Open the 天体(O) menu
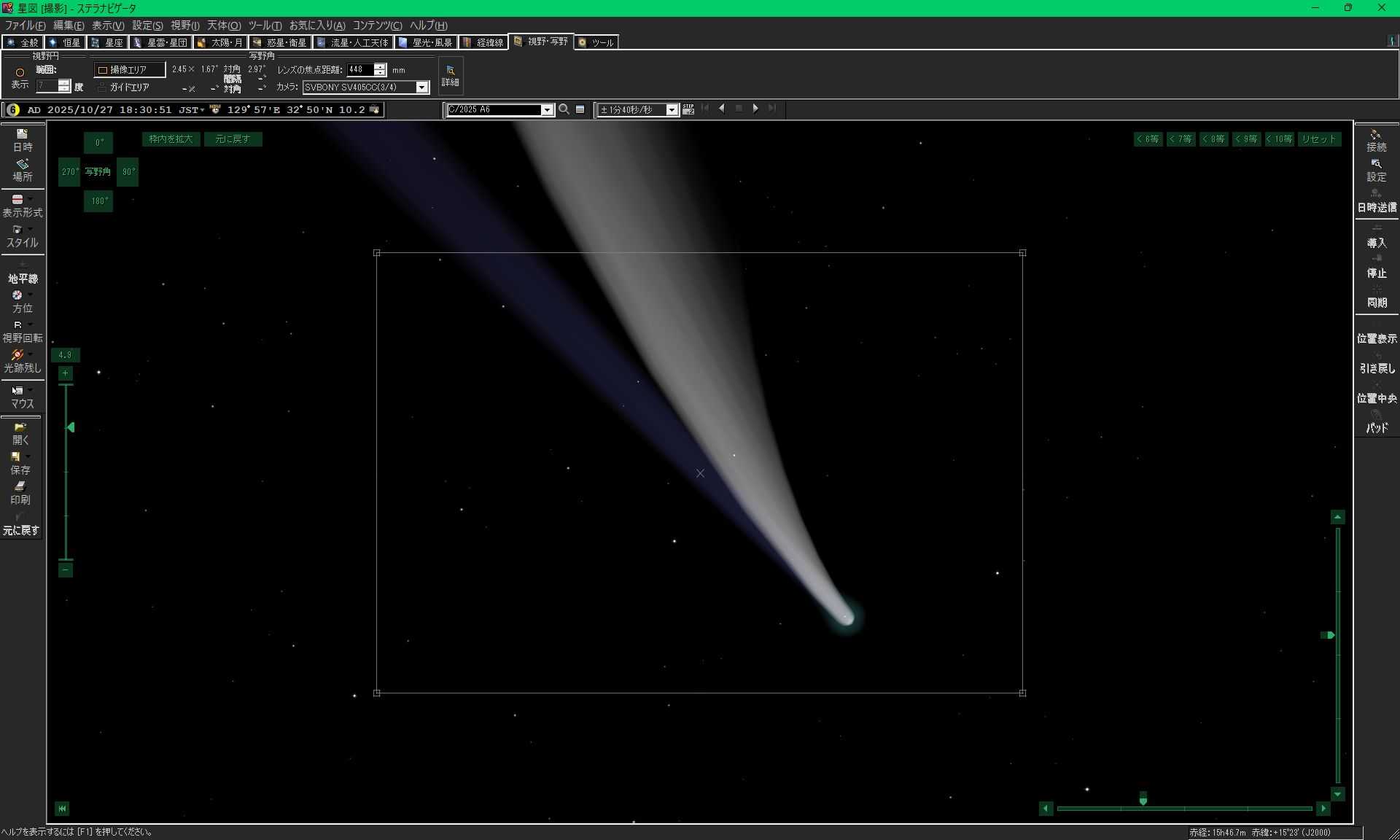 coord(223,26)
